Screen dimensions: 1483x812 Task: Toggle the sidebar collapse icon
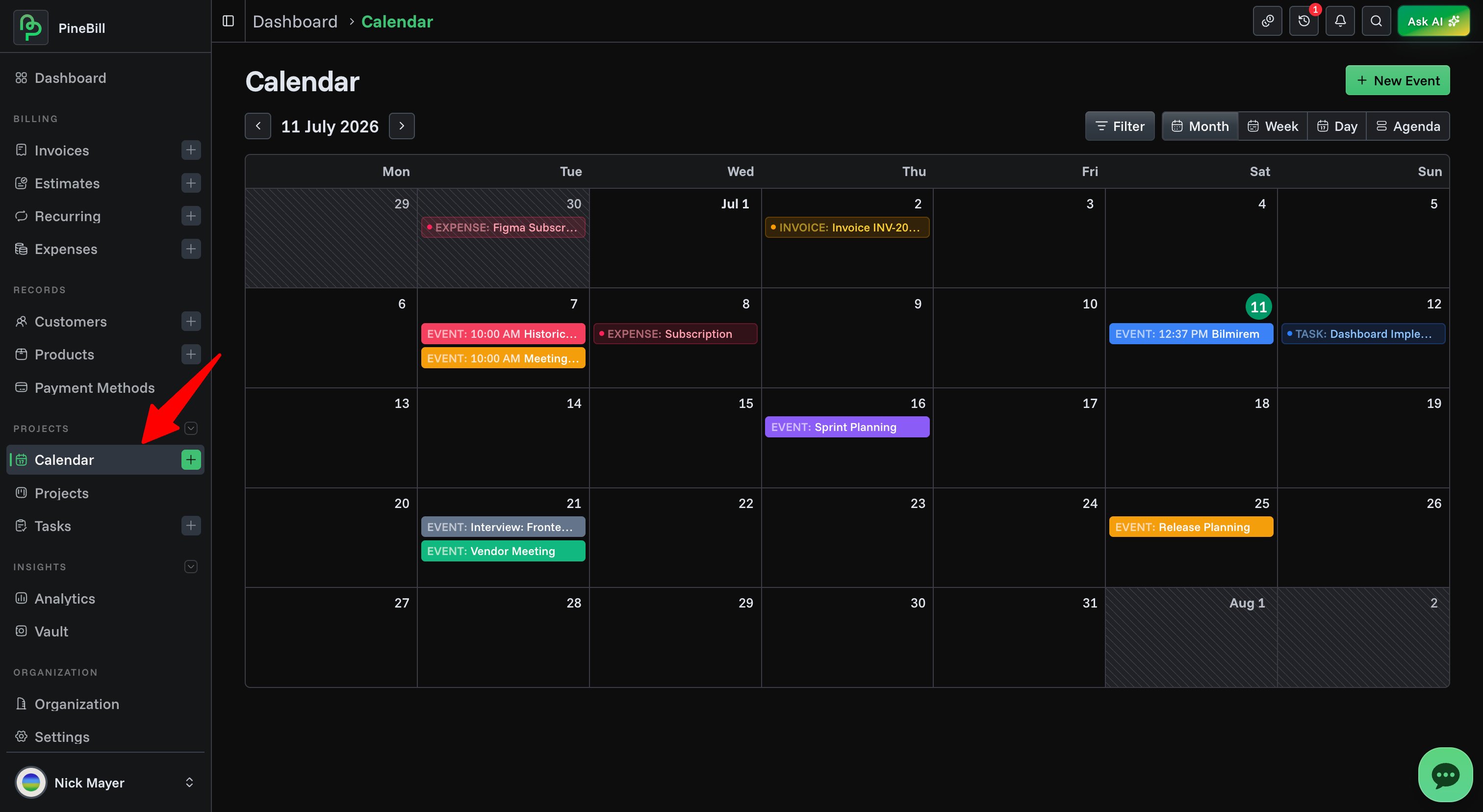(x=228, y=21)
